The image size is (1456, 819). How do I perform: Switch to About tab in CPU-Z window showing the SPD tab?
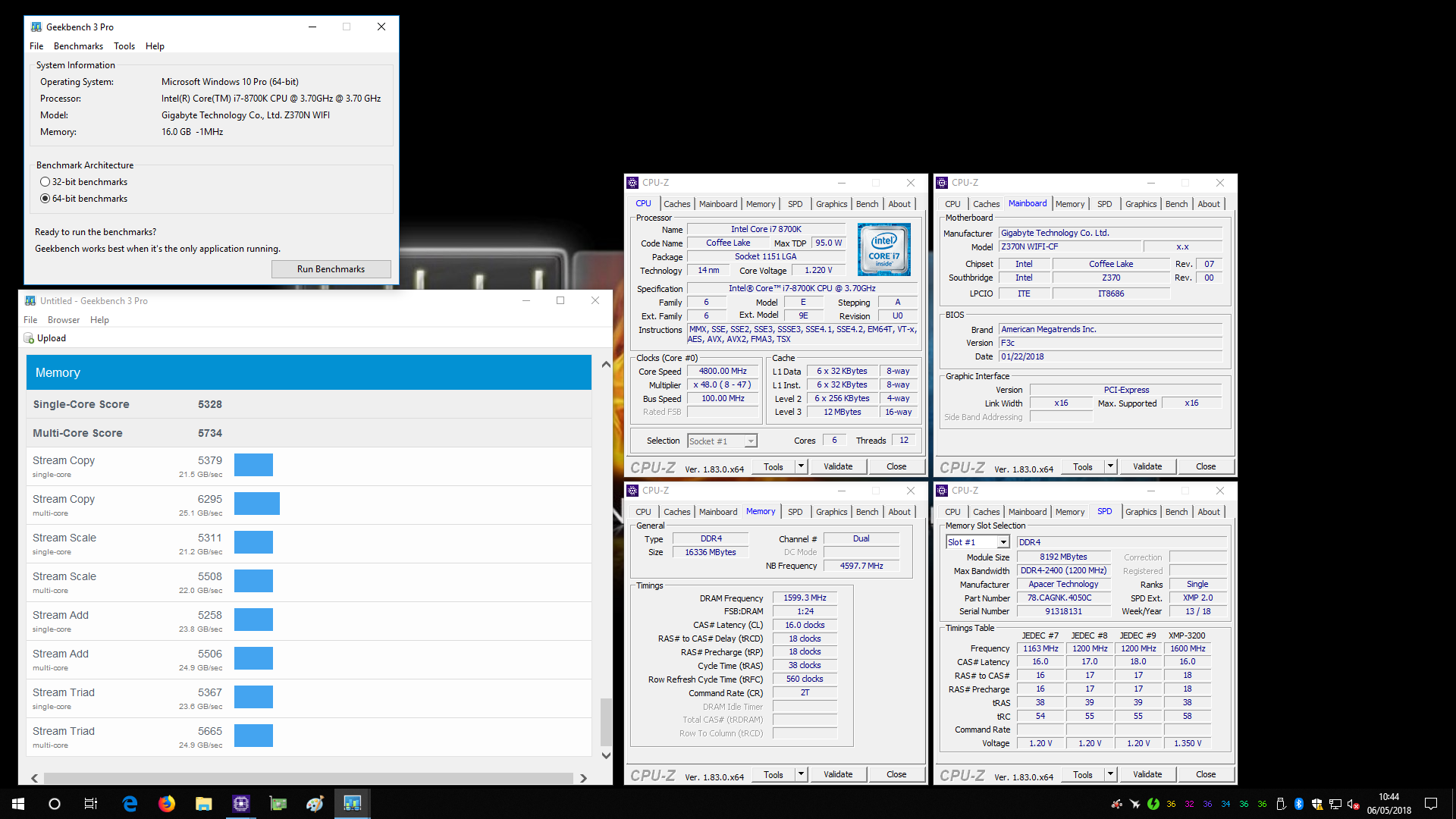[x=1209, y=512]
